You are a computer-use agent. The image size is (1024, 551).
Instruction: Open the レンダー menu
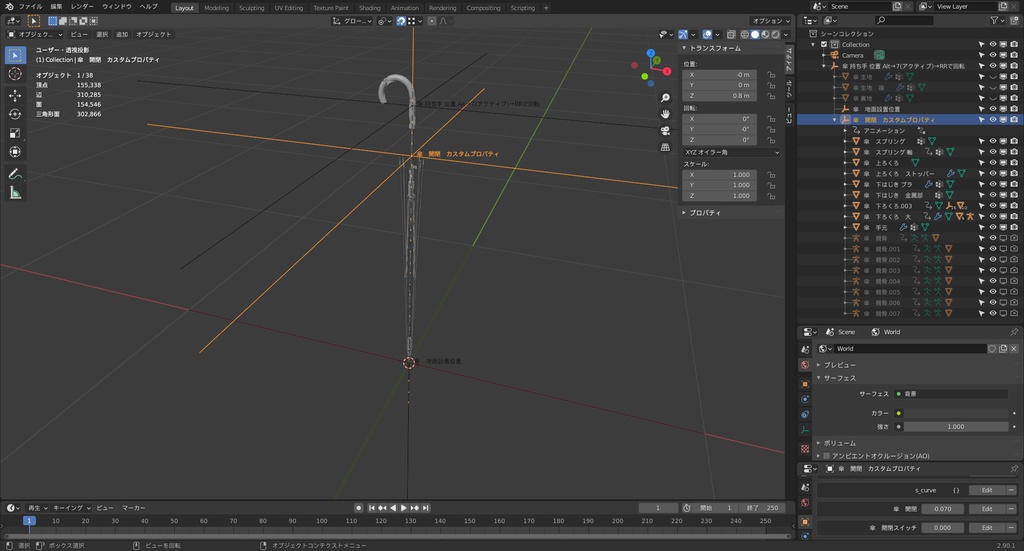point(82,6)
